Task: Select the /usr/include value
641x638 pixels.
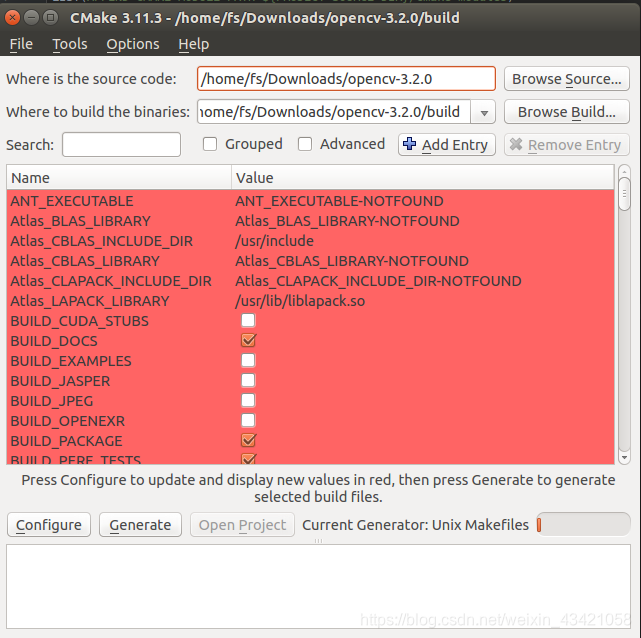Action: (x=275, y=241)
